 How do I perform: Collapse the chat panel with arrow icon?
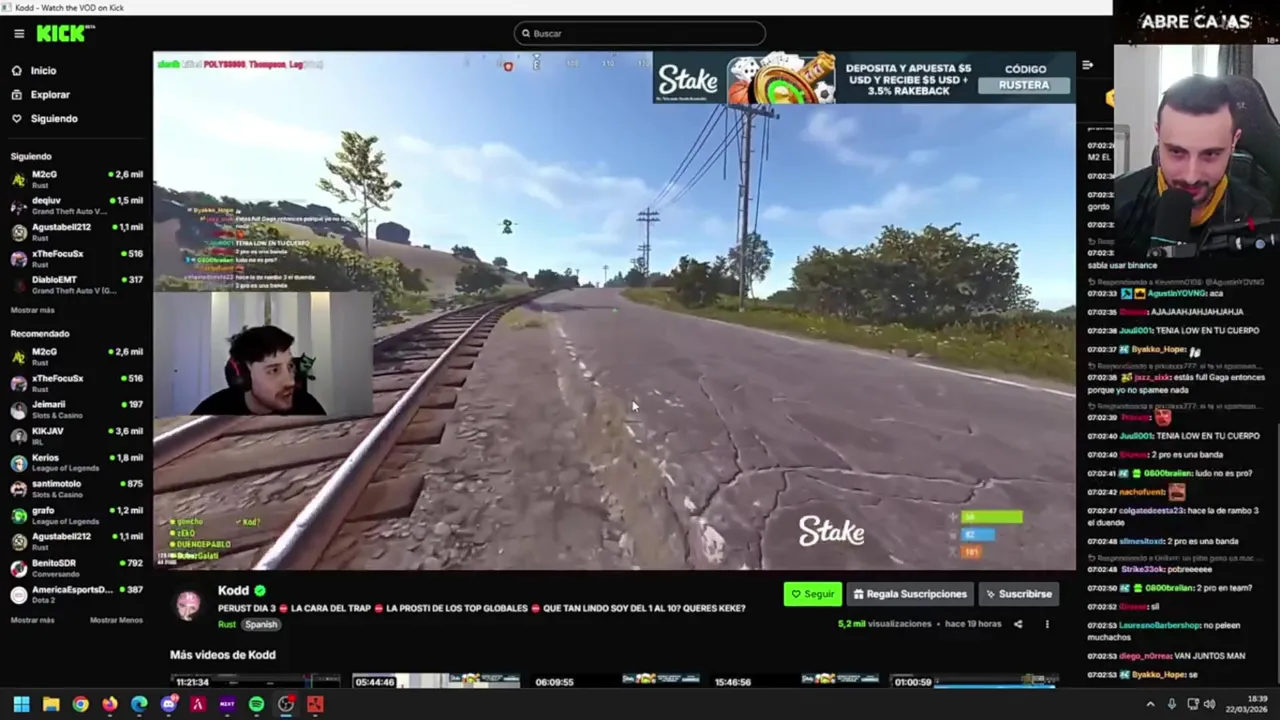click(x=1087, y=65)
